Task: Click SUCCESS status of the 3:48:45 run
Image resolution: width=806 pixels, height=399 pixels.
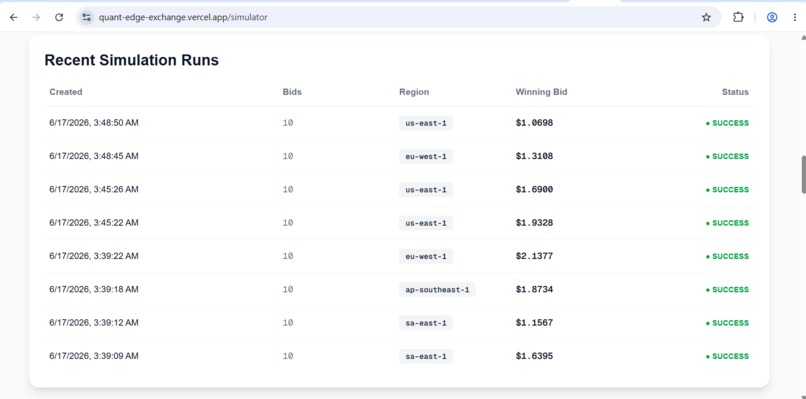Action: click(727, 156)
